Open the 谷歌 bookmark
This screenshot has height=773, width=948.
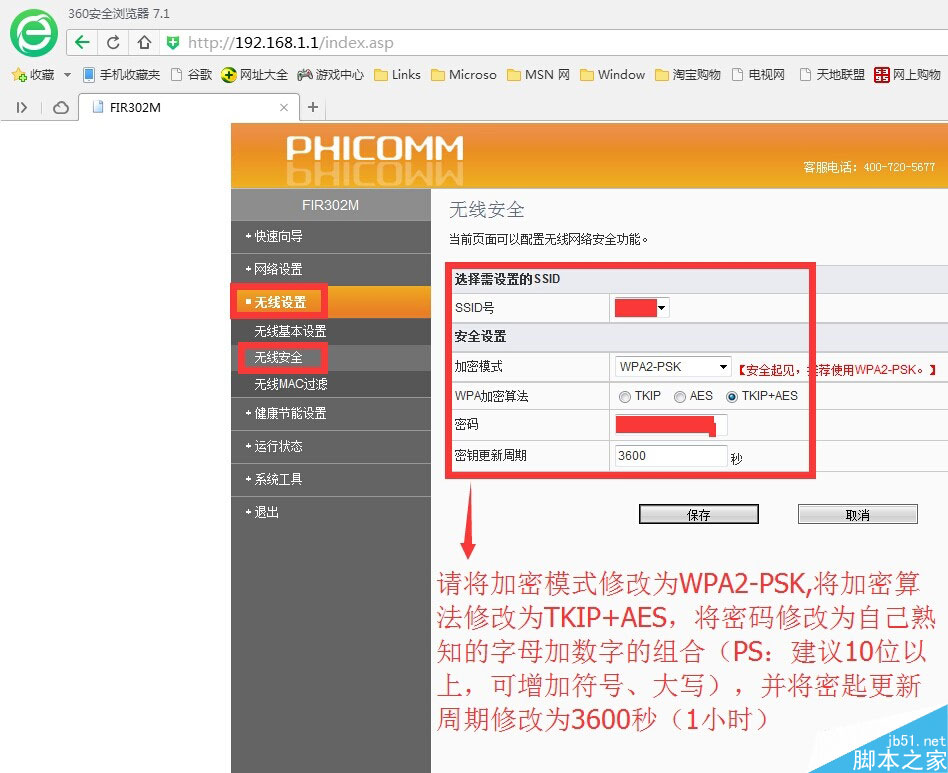(x=192, y=74)
